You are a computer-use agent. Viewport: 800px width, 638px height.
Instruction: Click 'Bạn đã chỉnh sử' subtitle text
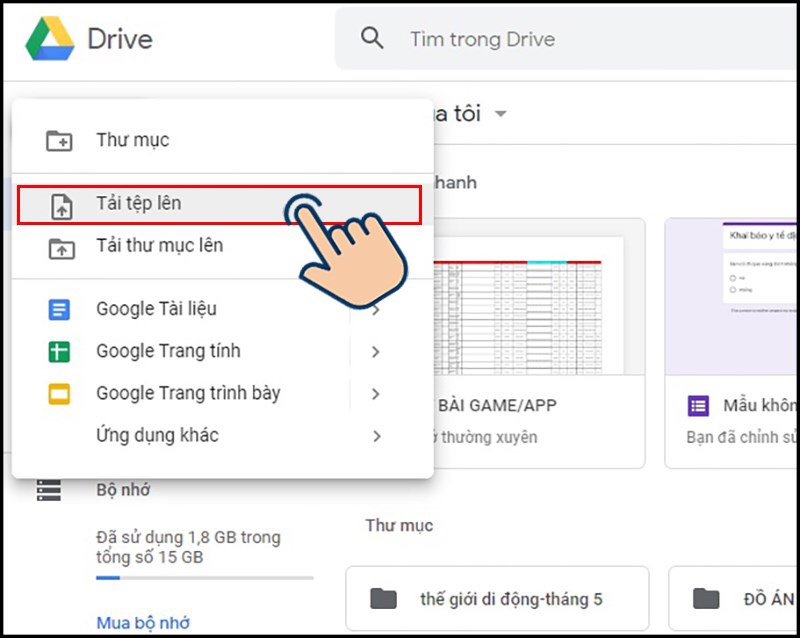(x=741, y=437)
